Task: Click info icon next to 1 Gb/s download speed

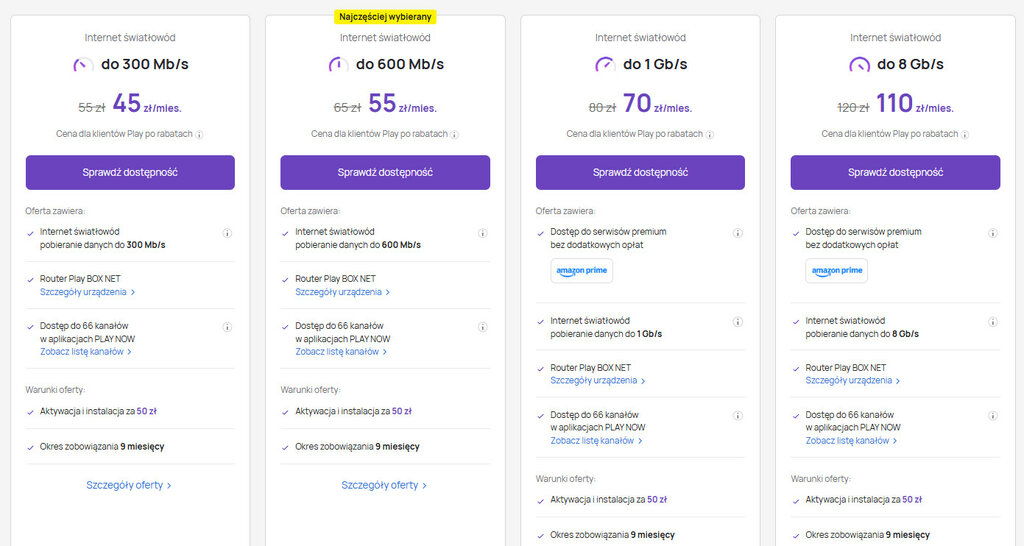Action: pyautogui.click(x=738, y=322)
